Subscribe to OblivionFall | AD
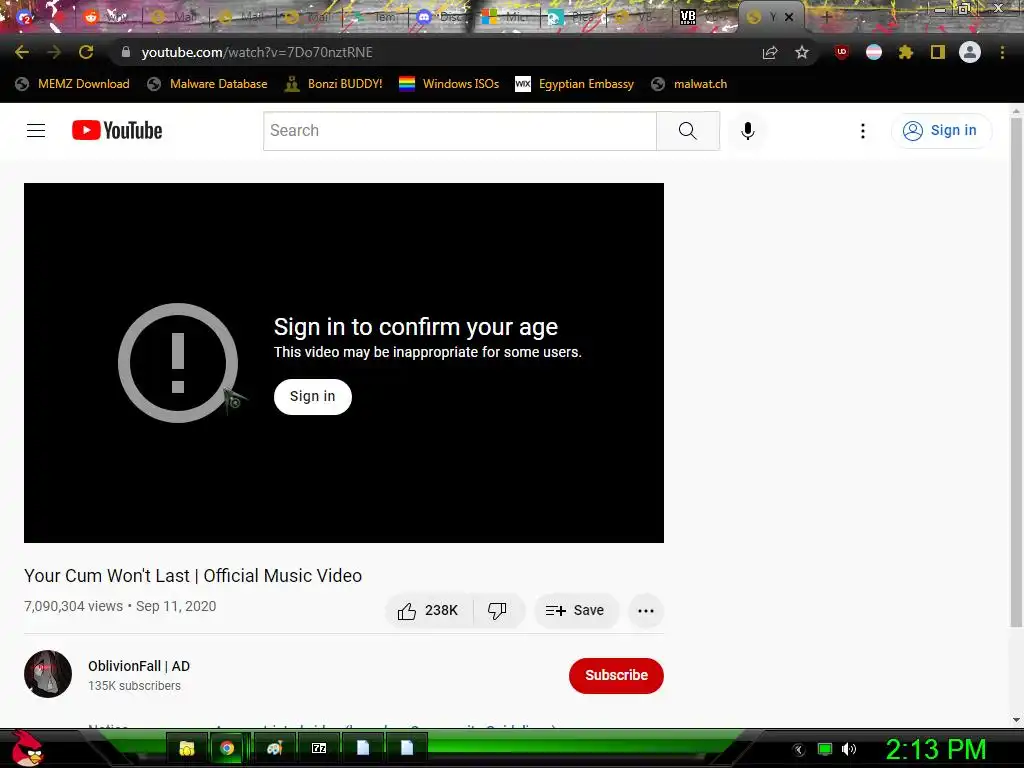The height and width of the screenshot is (768, 1024). (x=616, y=675)
